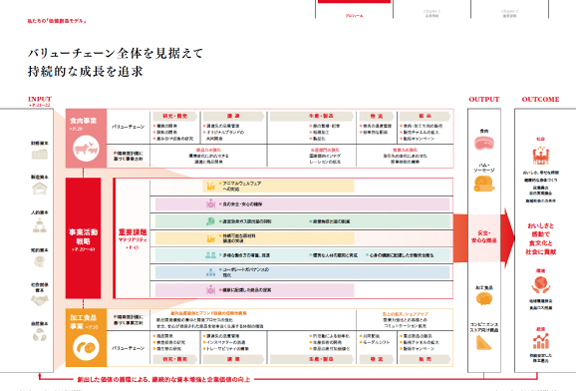Click the sandwich icon for convenience store products
This screenshot has width=576, height=391.
point(483,343)
